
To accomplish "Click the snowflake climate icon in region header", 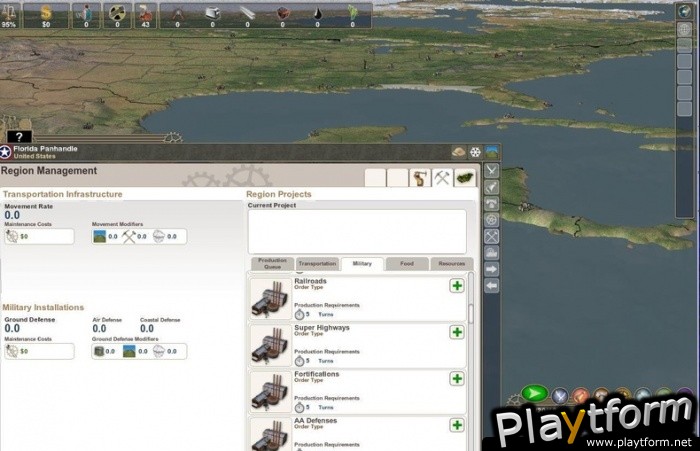I will 475,152.
